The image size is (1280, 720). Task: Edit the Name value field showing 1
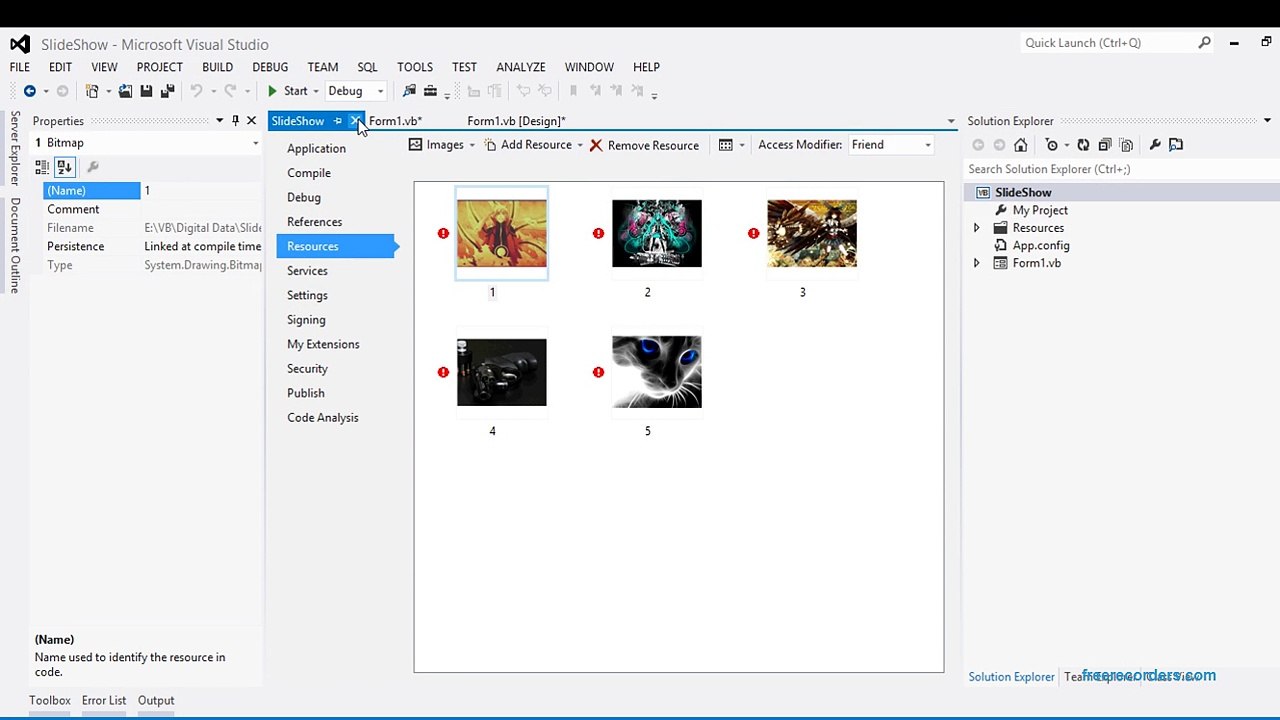point(202,190)
